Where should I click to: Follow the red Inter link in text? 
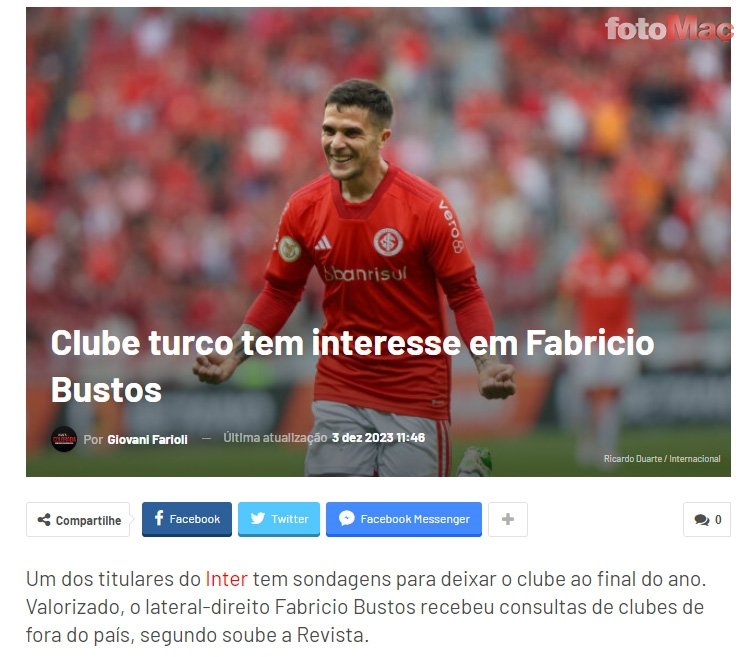[226, 579]
